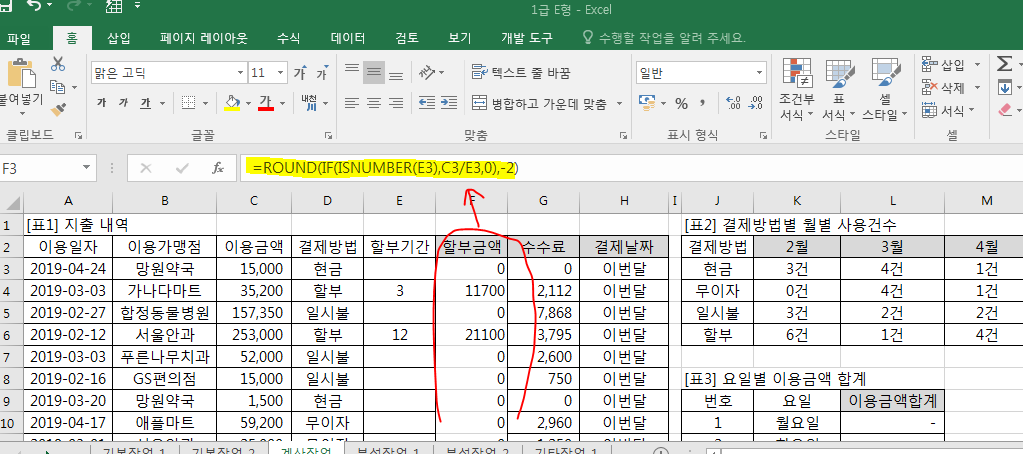The image size is (1023, 454).
Task: Click the Cut scissors icon
Action: [58, 64]
